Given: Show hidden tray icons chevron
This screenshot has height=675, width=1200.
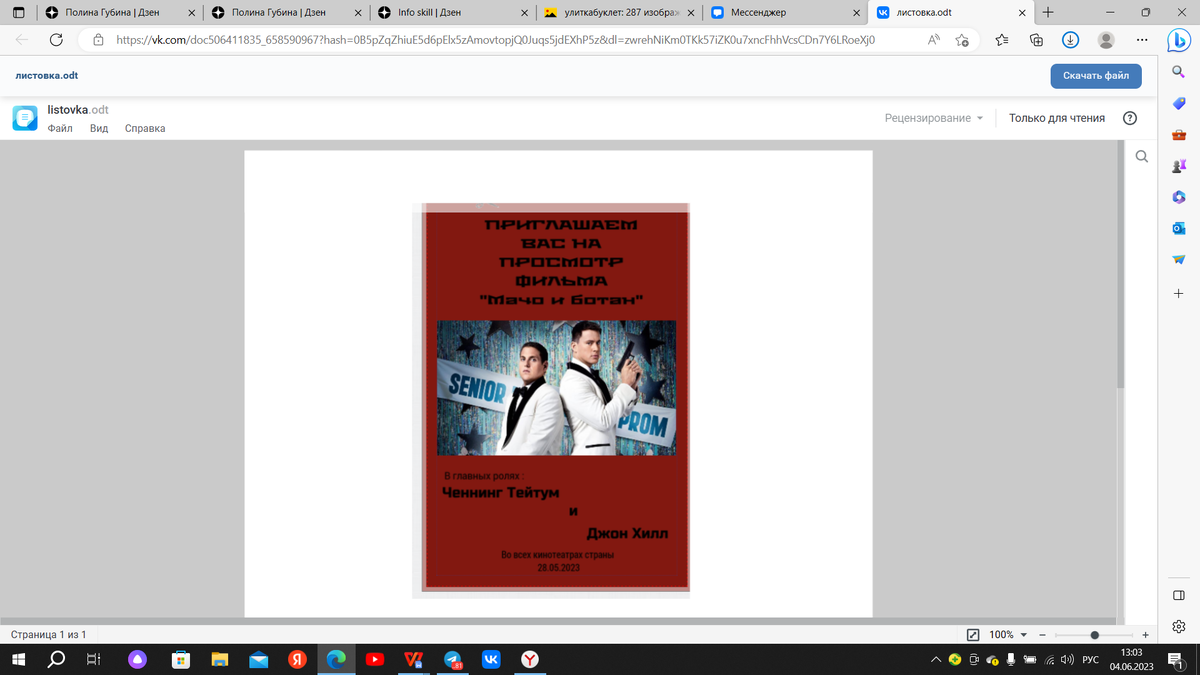Looking at the screenshot, I should click(x=936, y=659).
